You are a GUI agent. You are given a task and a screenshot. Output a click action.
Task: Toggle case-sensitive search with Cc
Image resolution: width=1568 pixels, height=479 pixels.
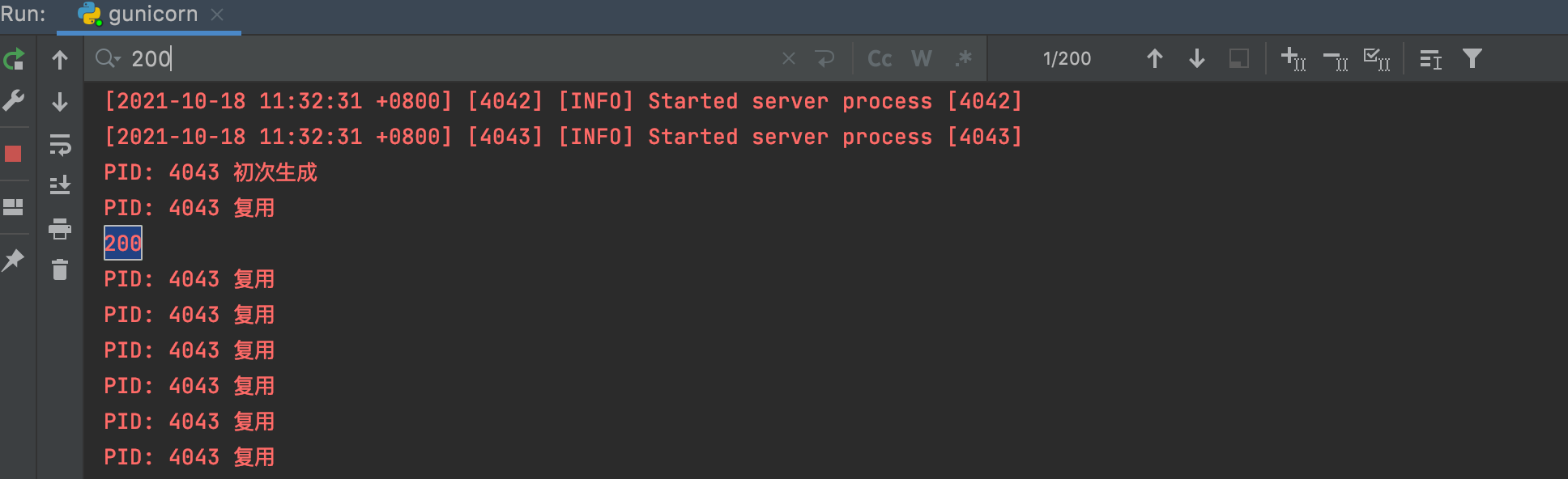pos(879,57)
